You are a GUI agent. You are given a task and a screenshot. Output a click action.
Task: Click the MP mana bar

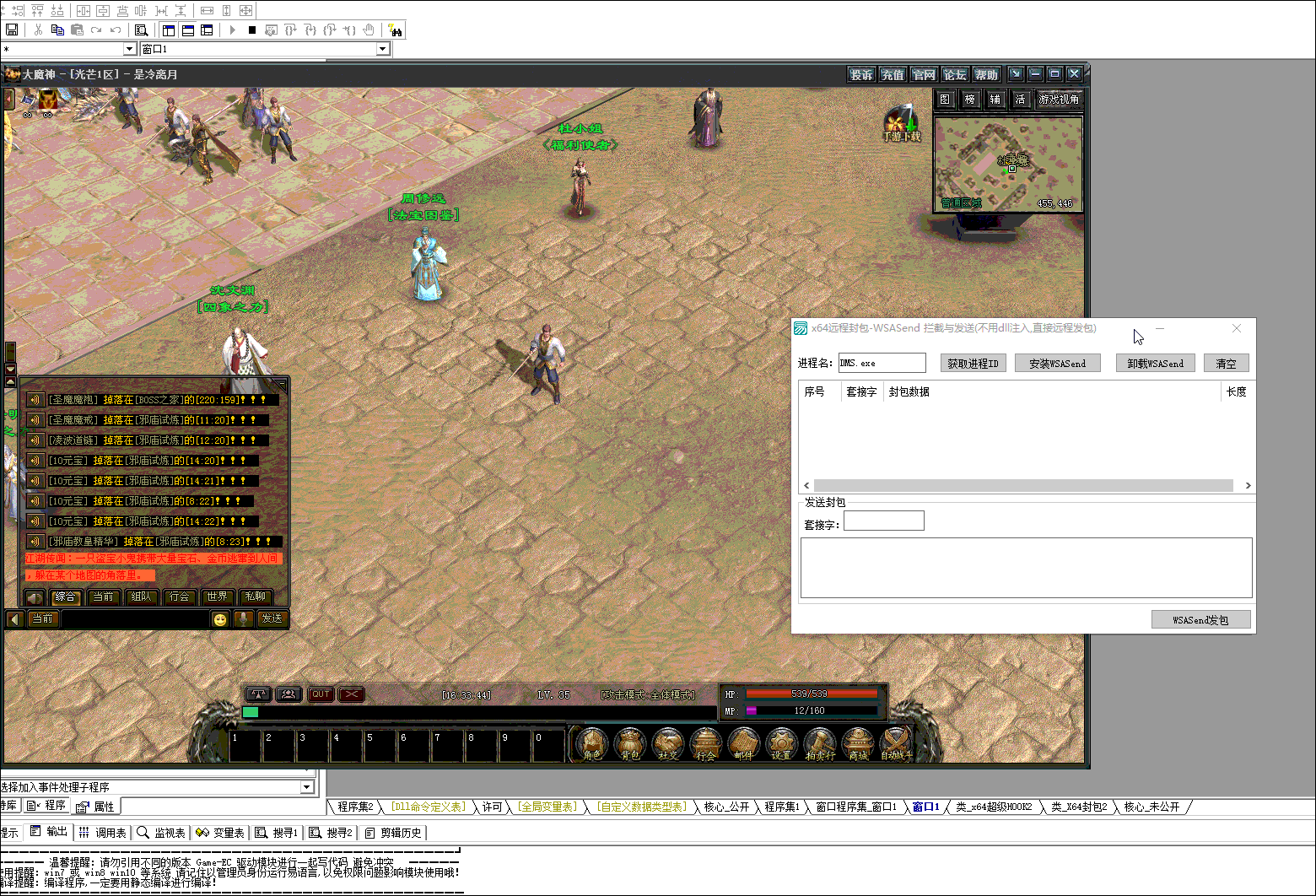[x=812, y=710]
